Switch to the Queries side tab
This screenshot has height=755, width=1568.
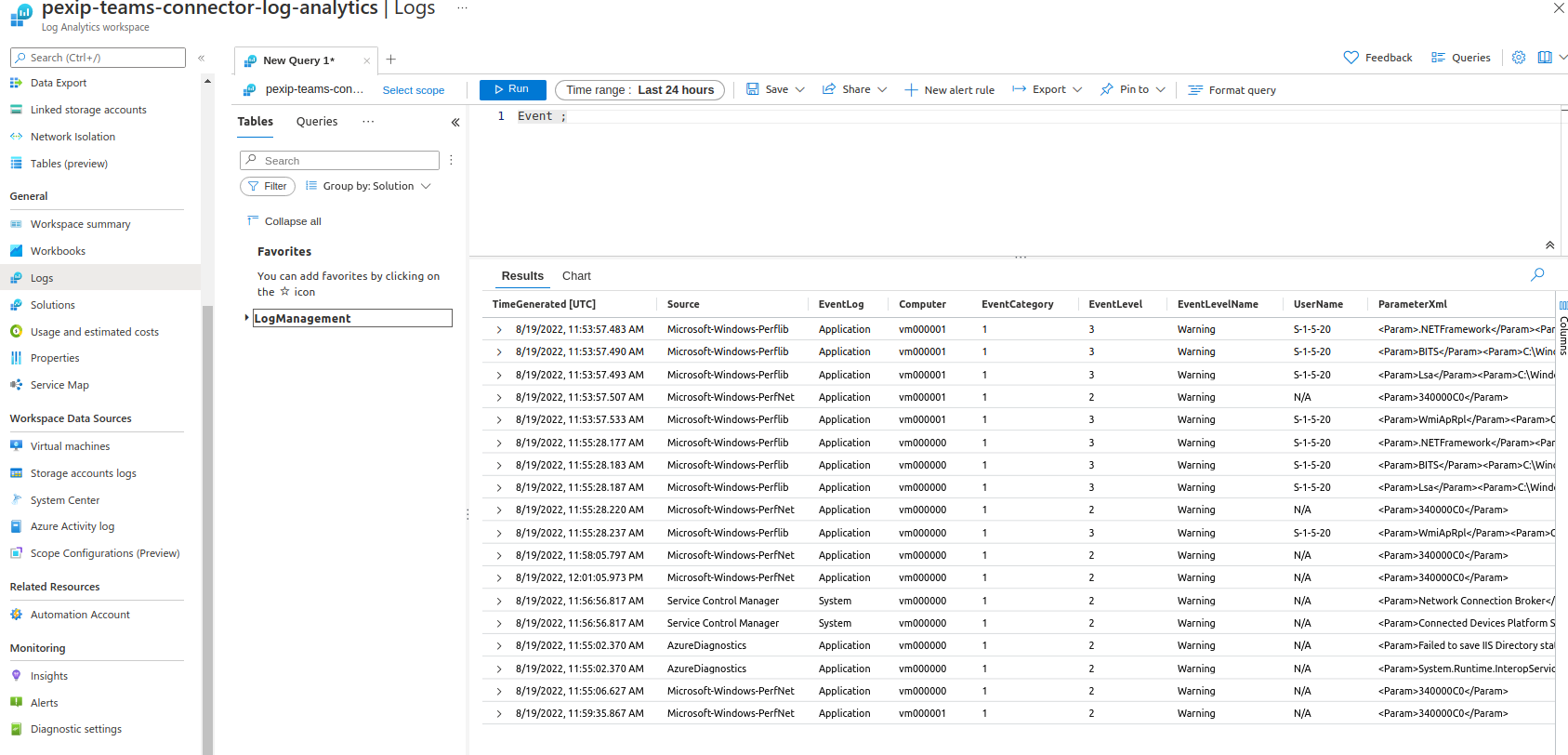point(317,122)
